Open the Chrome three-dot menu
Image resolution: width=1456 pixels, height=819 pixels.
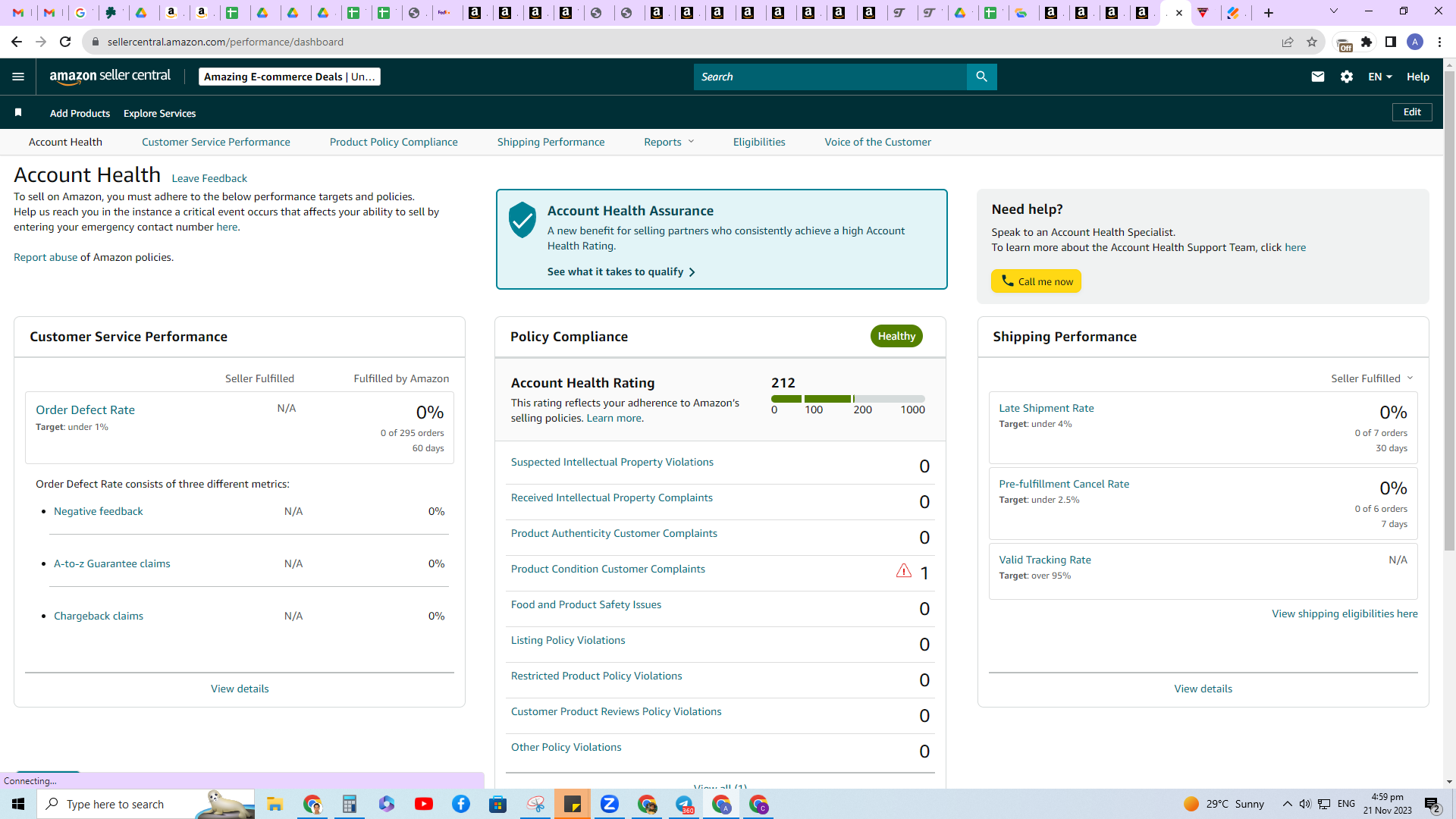1439,42
